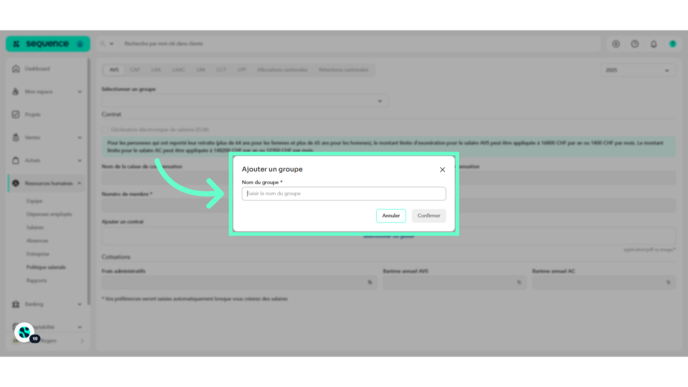The width and height of the screenshot is (688, 387).
Task: Expand the search filter dropdown arrow
Action: click(111, 44)
